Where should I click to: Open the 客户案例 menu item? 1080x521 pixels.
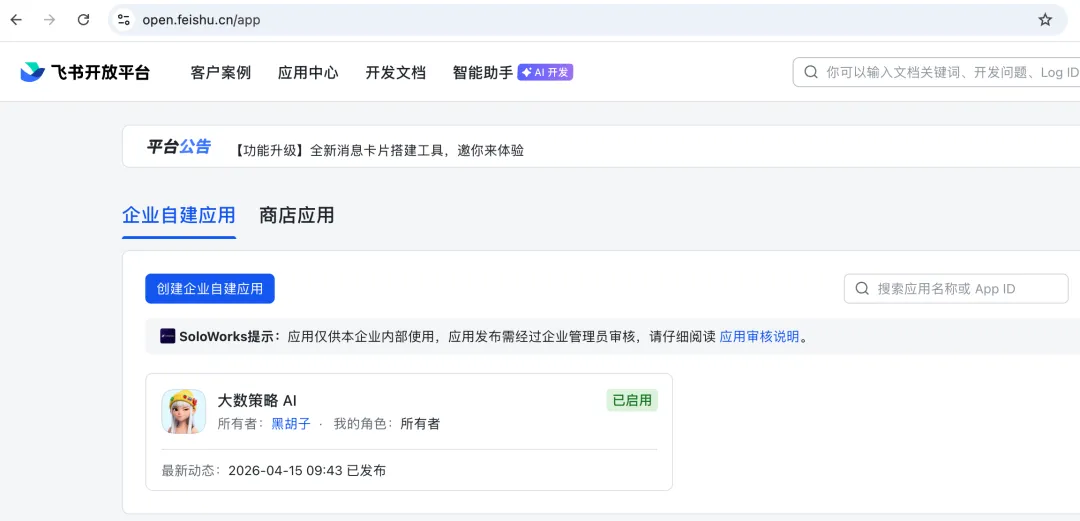coord(221,72)
